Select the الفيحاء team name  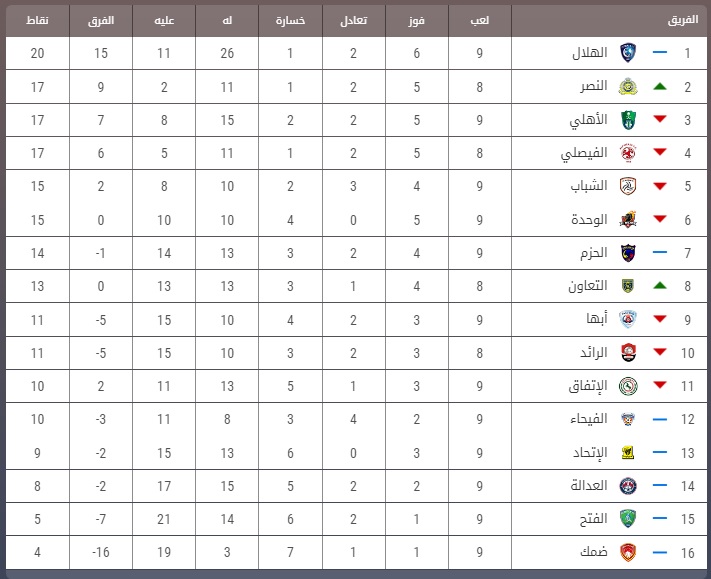[589, 419]
